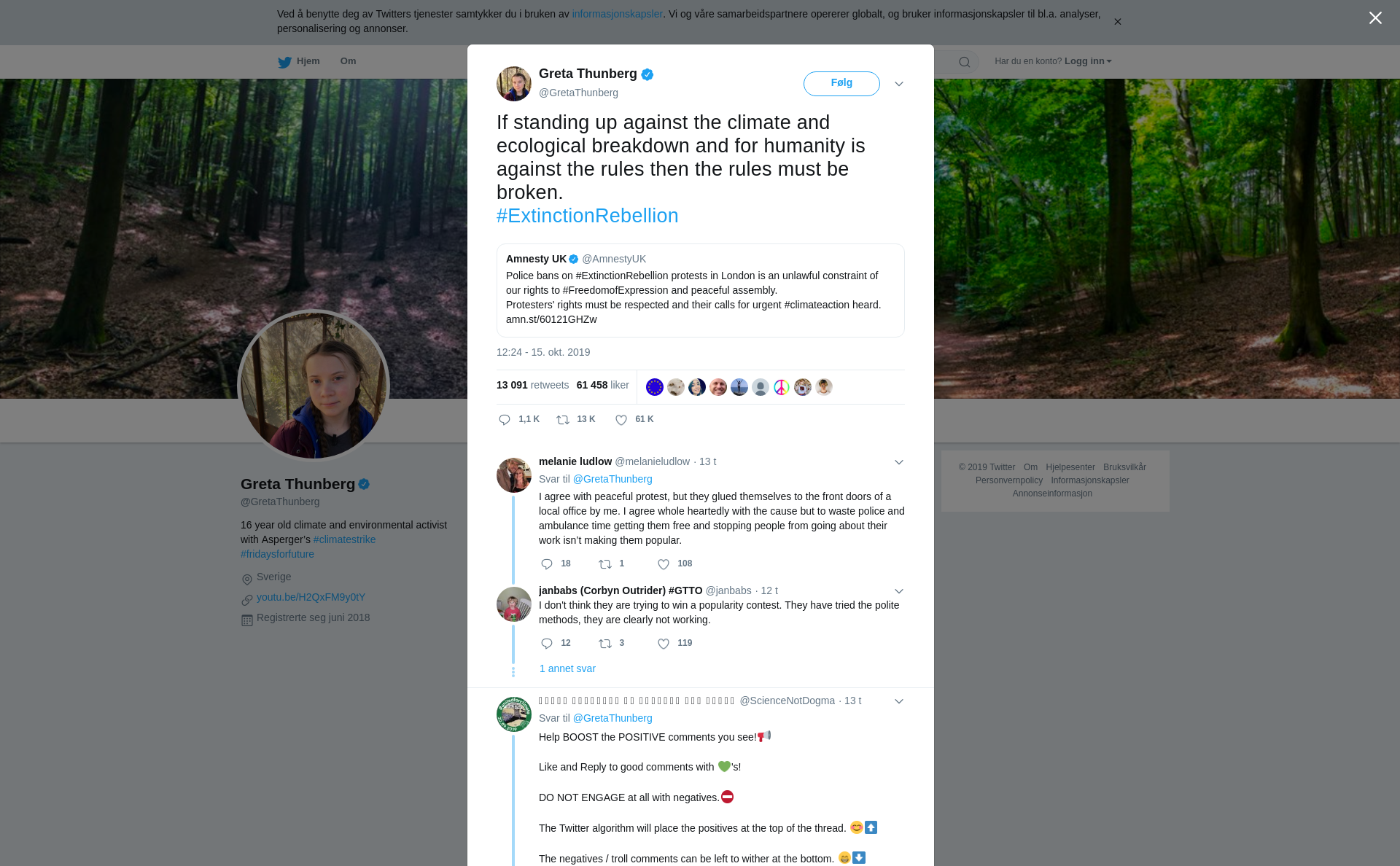Expand options for janbabs' reply

pos(899,591)
